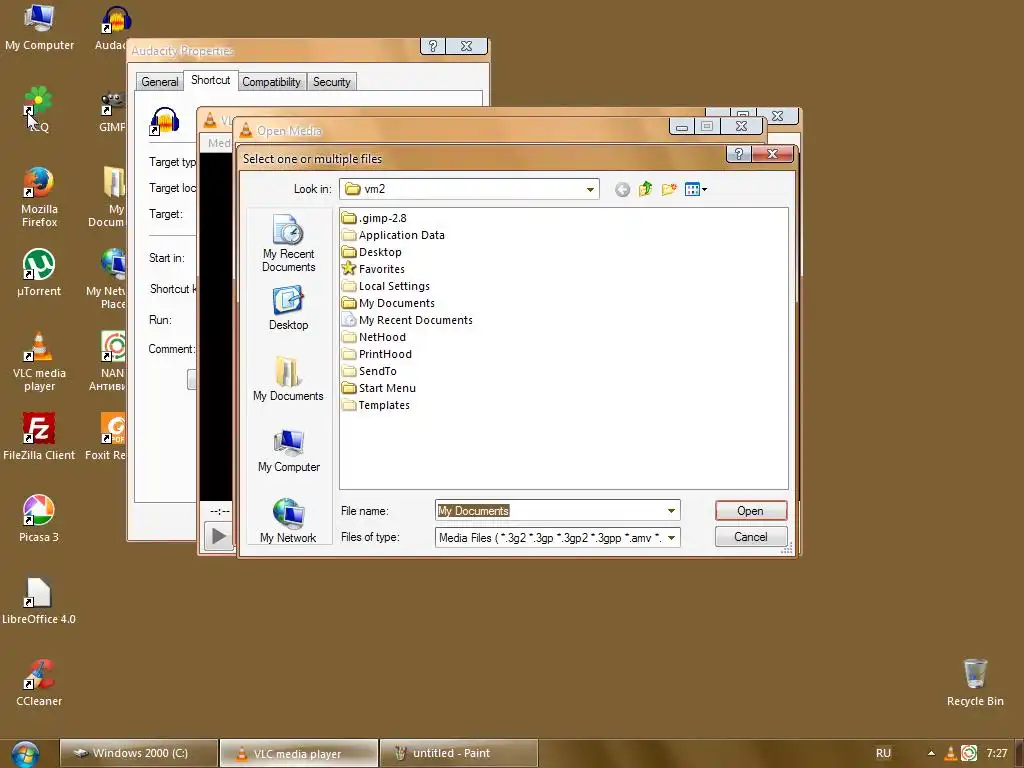1024x768 pixels.
Task: Switch to the Shortcut tab in Audacity Properties
Action: [x=210, y=80]
